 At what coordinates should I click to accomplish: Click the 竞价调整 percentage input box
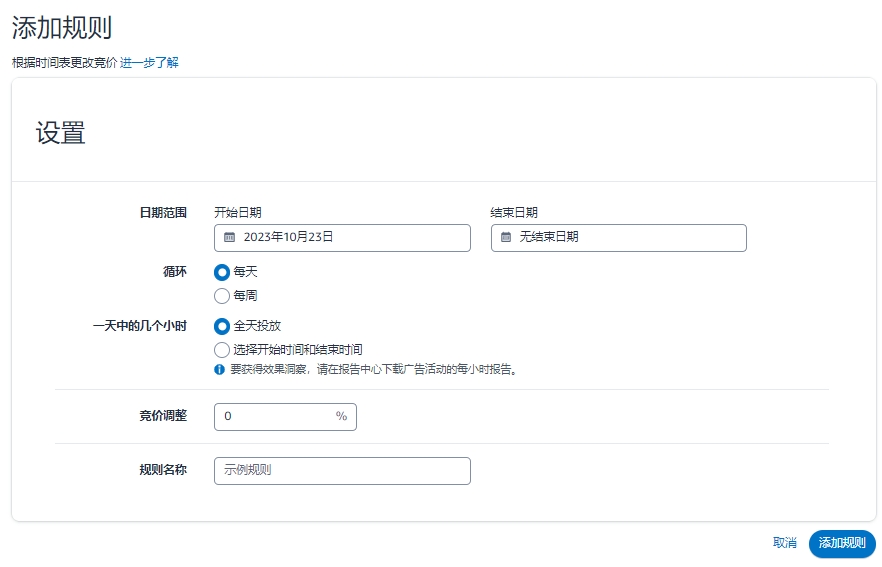pos(285,417)
